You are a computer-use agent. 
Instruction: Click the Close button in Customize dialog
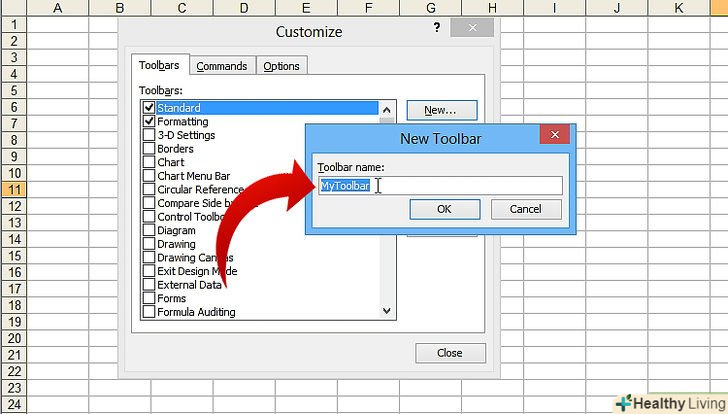point(449,353)
